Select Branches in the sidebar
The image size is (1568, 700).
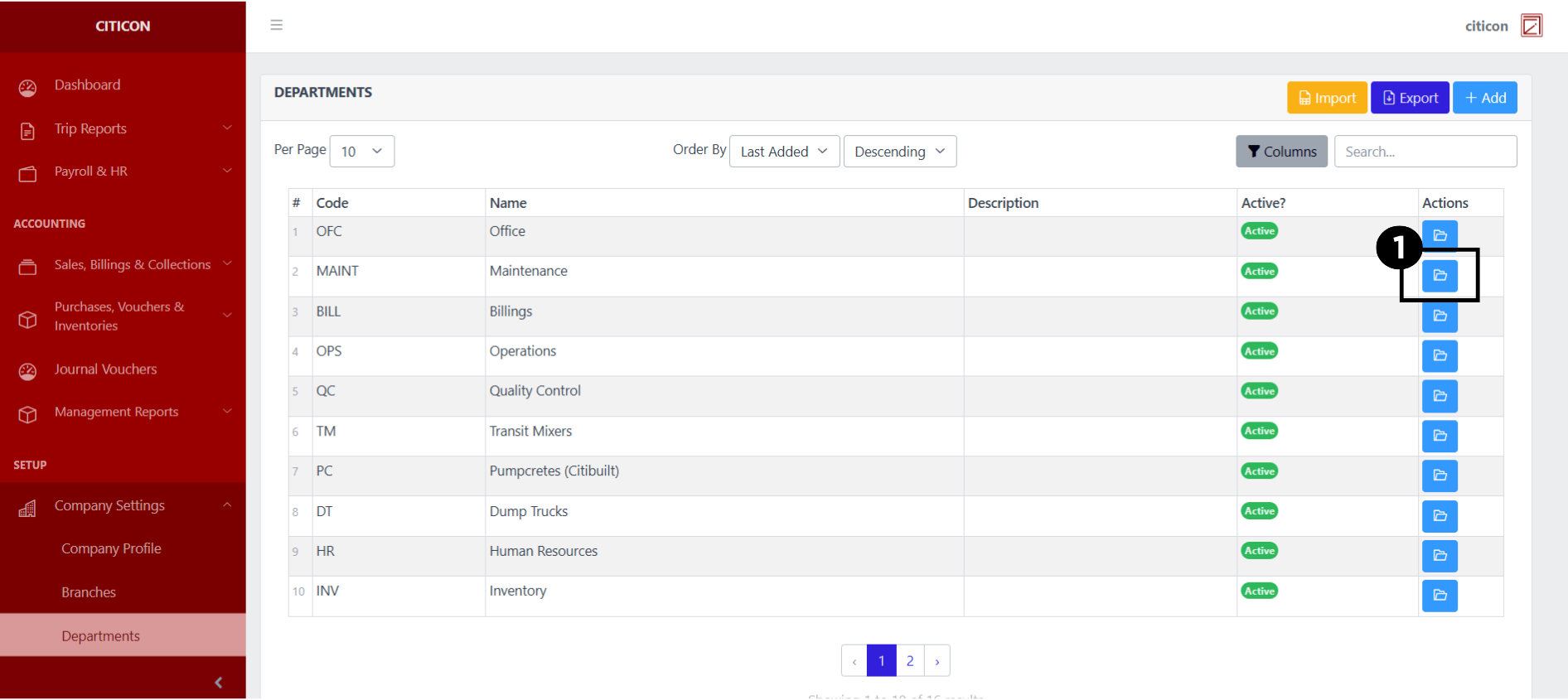(x=89, y=592)
